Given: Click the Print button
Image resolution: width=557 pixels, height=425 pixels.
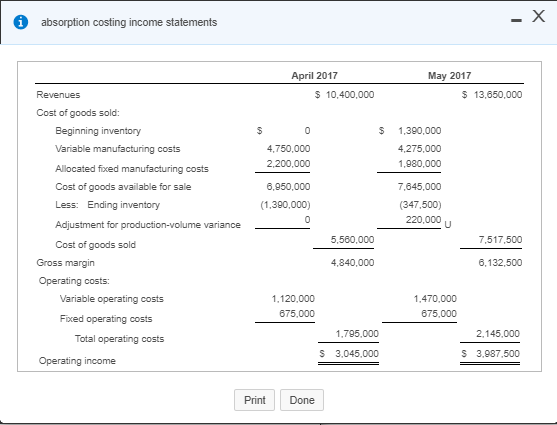Looking at the screenshot, I should (x=254, y=400).
